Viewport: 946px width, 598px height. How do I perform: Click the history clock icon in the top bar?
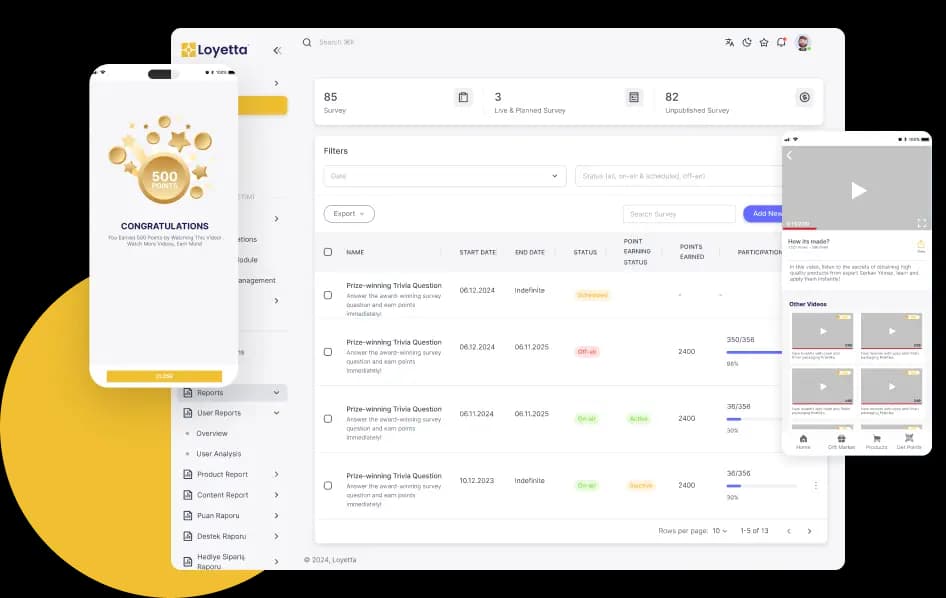746,42
